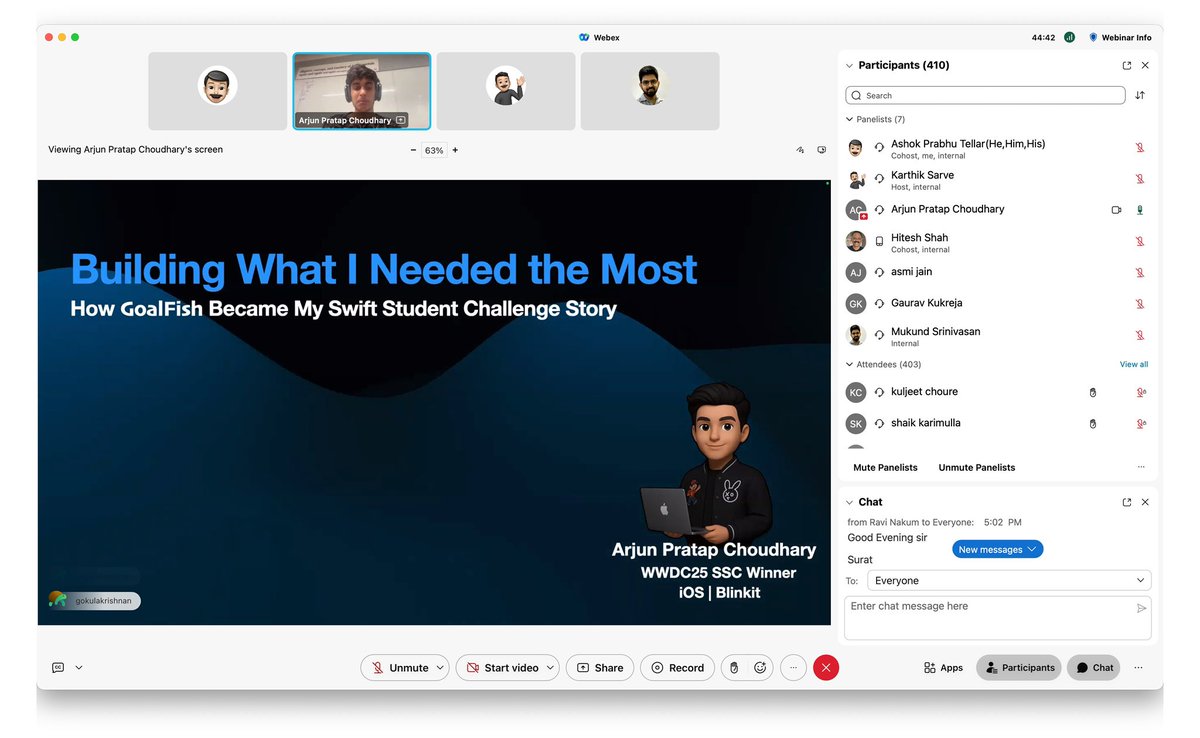The width and height of the screenshot is (1200, 738).
Task: Click the Start video button
Action: [502, 668]
